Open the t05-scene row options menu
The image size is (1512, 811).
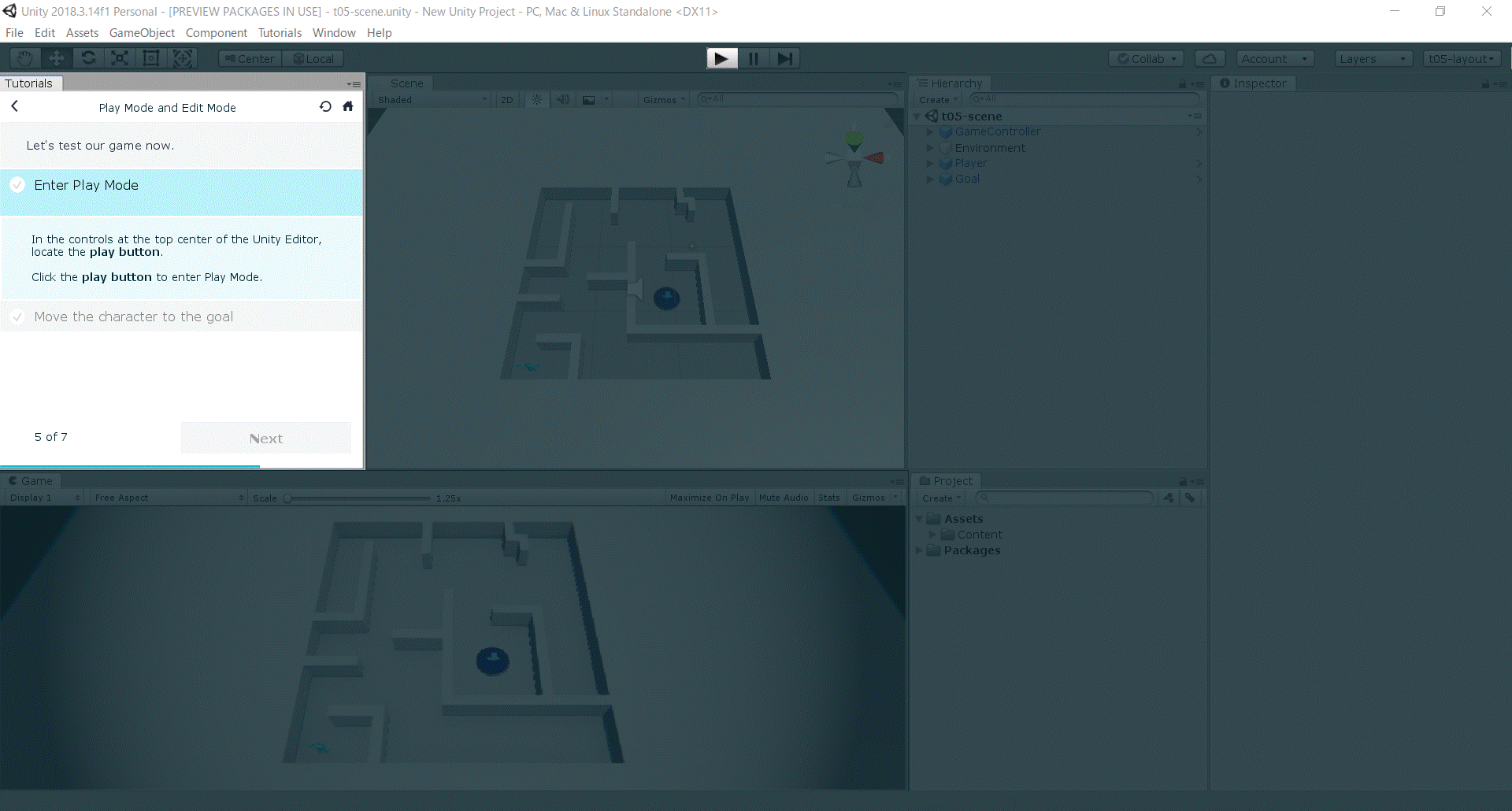click(x=1195, y=116)
